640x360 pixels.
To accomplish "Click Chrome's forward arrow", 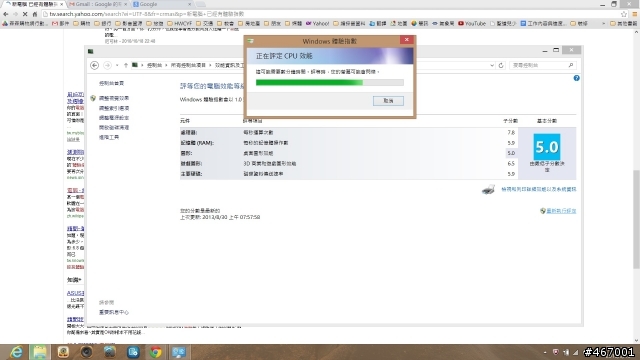I will point(15,14).
